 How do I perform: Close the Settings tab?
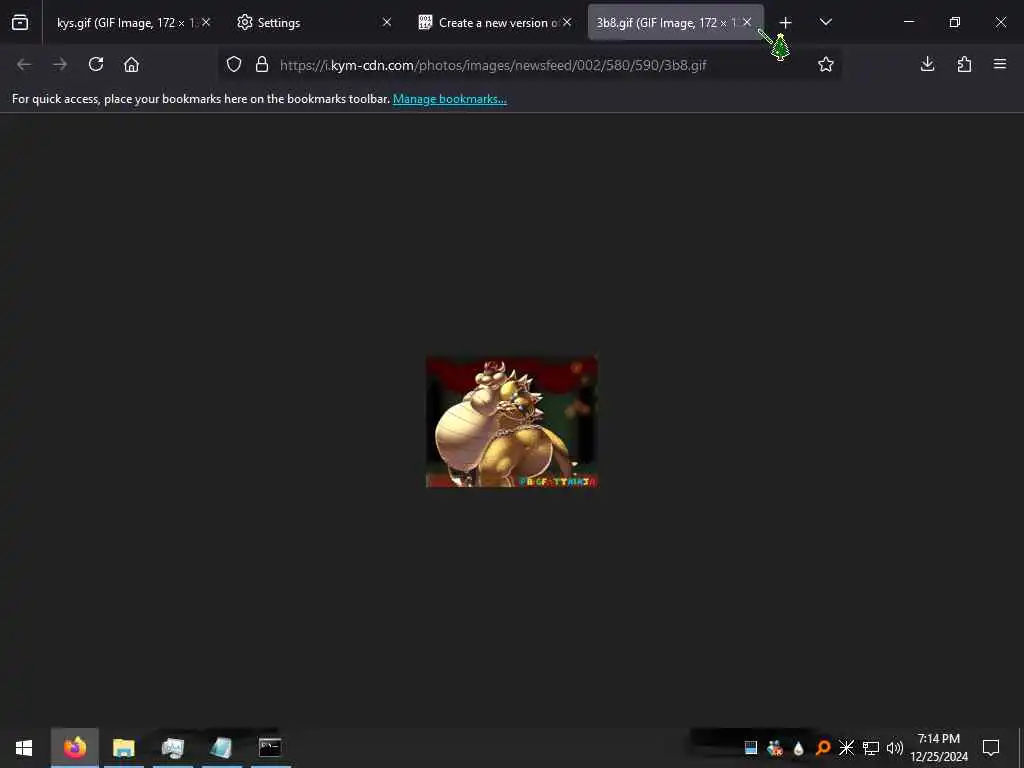click(387, 22)
